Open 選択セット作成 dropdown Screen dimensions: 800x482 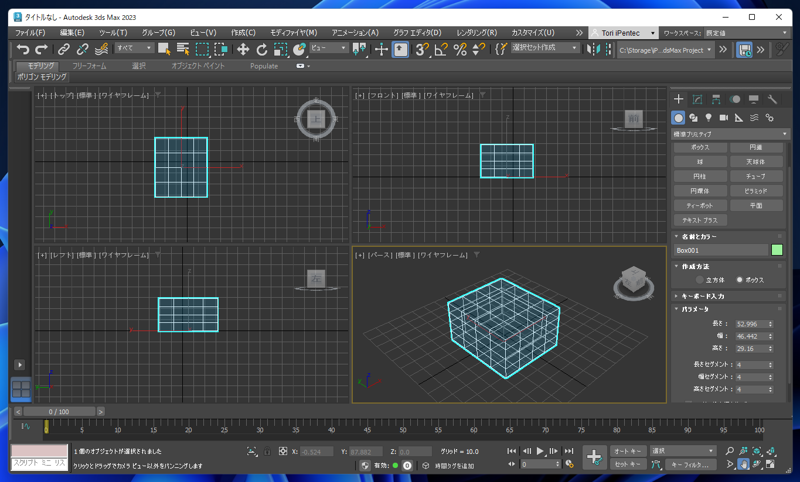[x=545, y=48]
